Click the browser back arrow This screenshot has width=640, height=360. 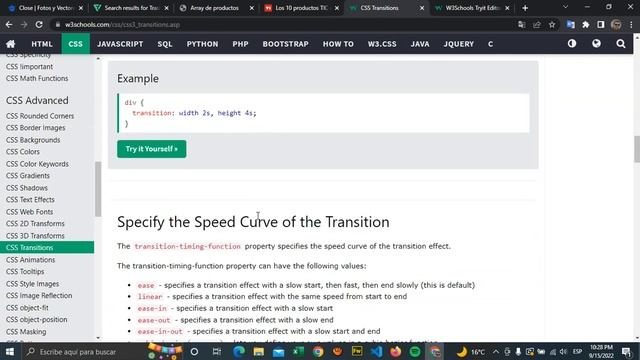[9, 24]
